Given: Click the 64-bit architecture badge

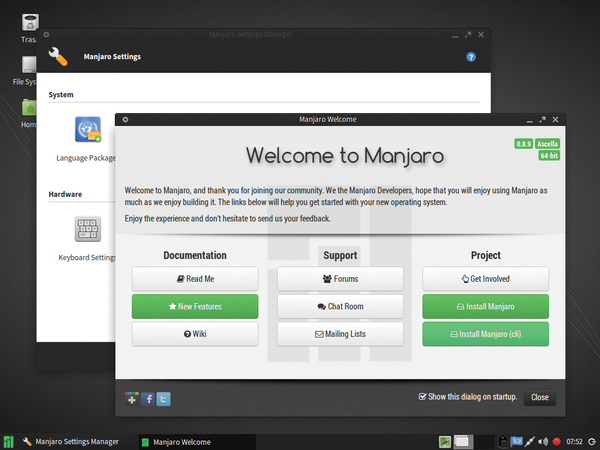Looking at the screenshot, I should point(549,155).
